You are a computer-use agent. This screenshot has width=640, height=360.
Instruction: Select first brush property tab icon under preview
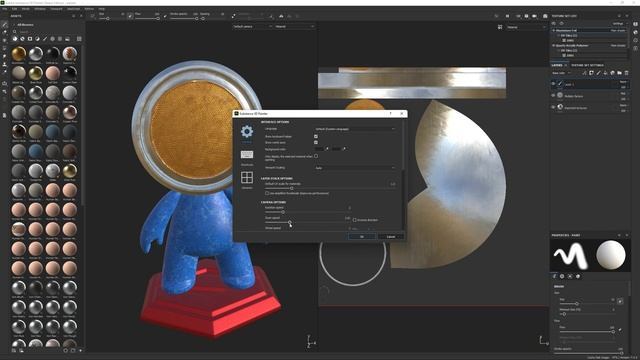click(555, 276)
